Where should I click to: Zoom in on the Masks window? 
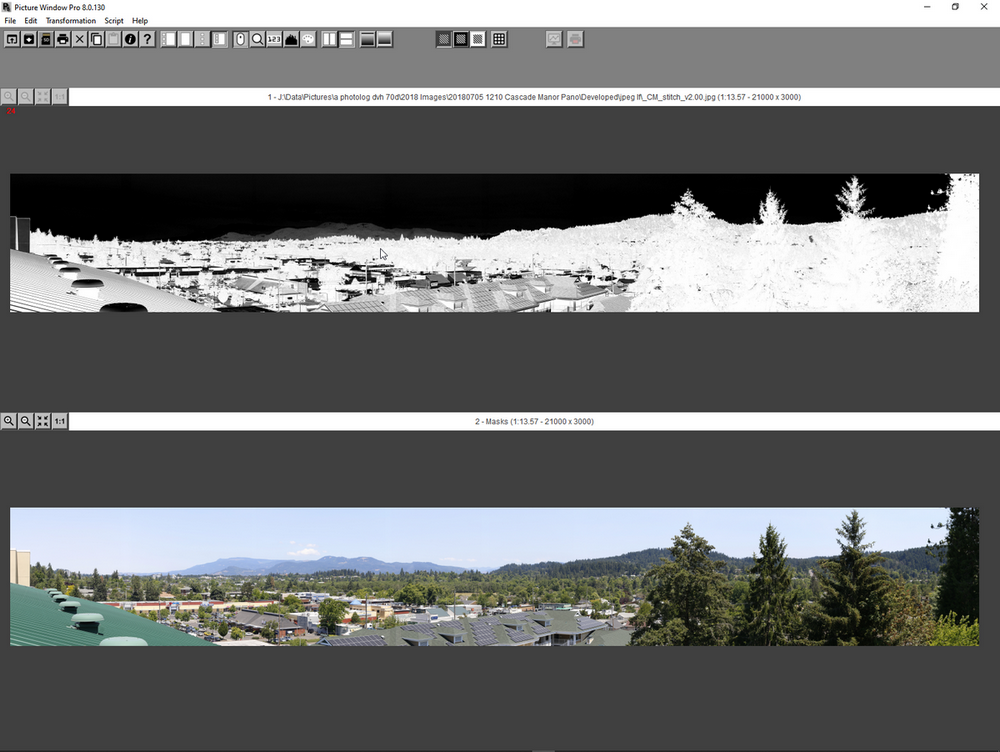coord(9,422)
